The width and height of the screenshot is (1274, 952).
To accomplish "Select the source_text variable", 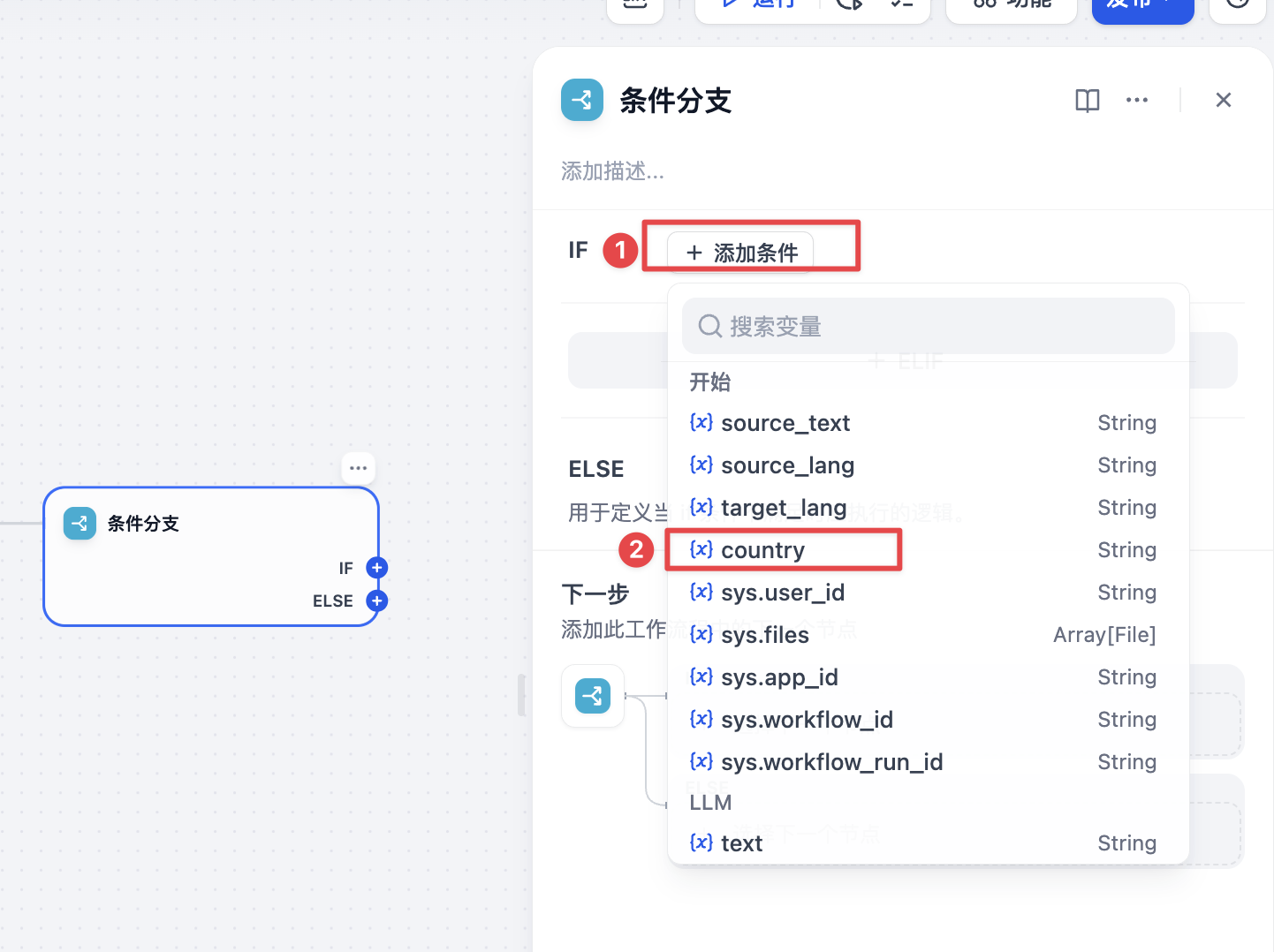I will (x=924, y=423).
